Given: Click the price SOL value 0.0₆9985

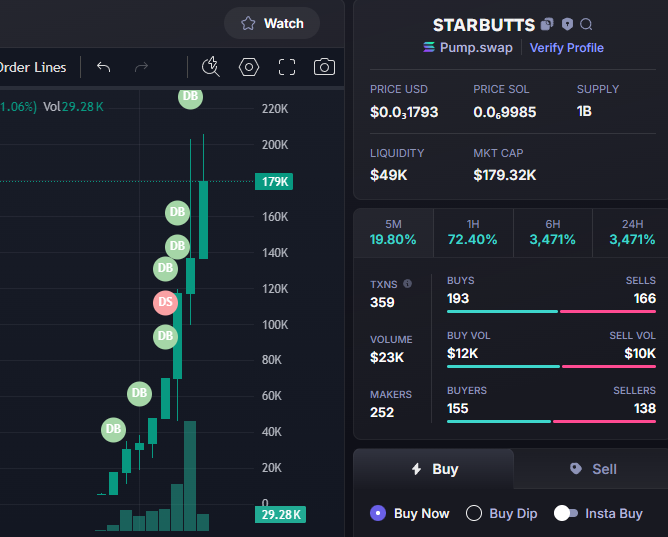Looking at the screenshot, I should point(504,112).
